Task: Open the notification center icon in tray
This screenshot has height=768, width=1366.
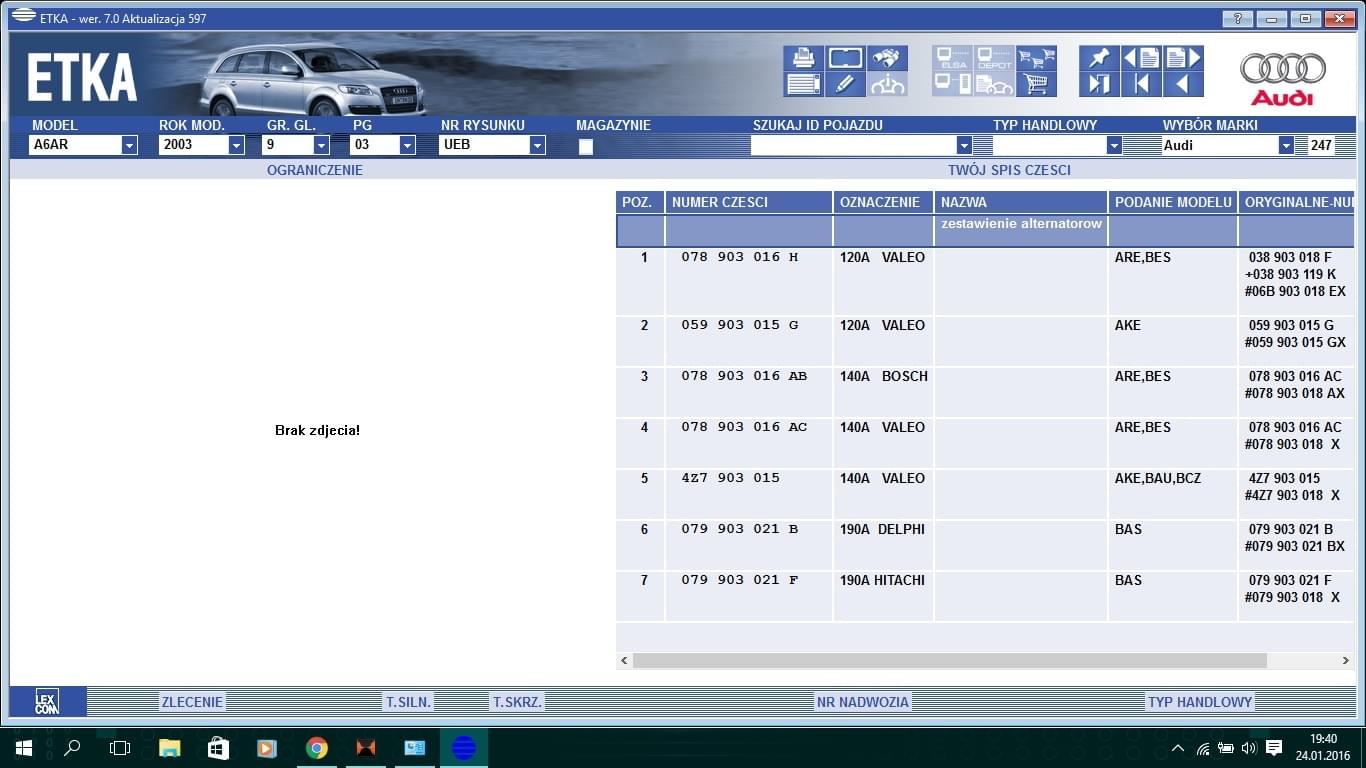Action: [x=1274, y=747]
